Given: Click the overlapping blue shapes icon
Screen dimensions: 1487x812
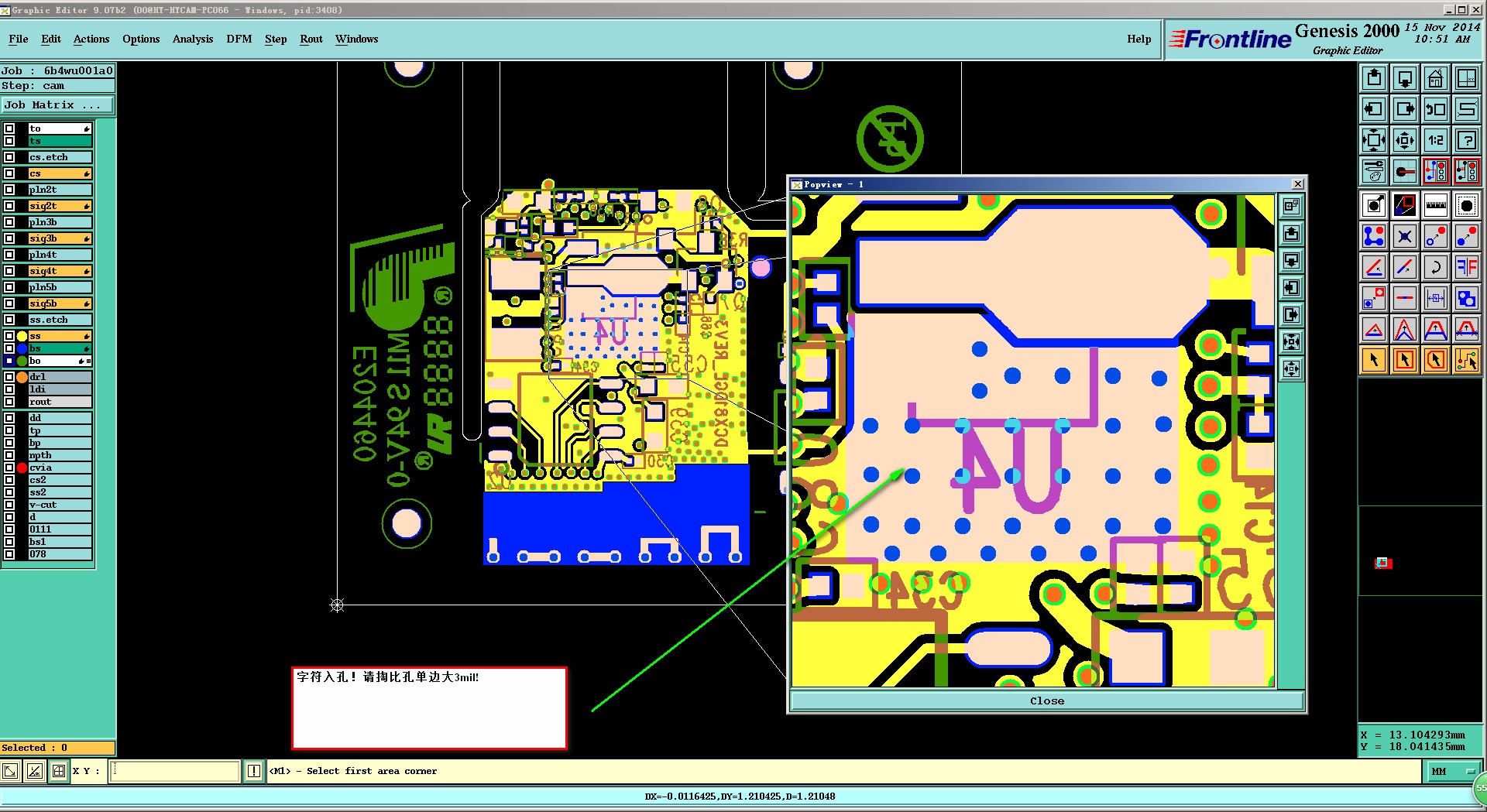Looking at the screenshot, I should (x=1466, y=298).
